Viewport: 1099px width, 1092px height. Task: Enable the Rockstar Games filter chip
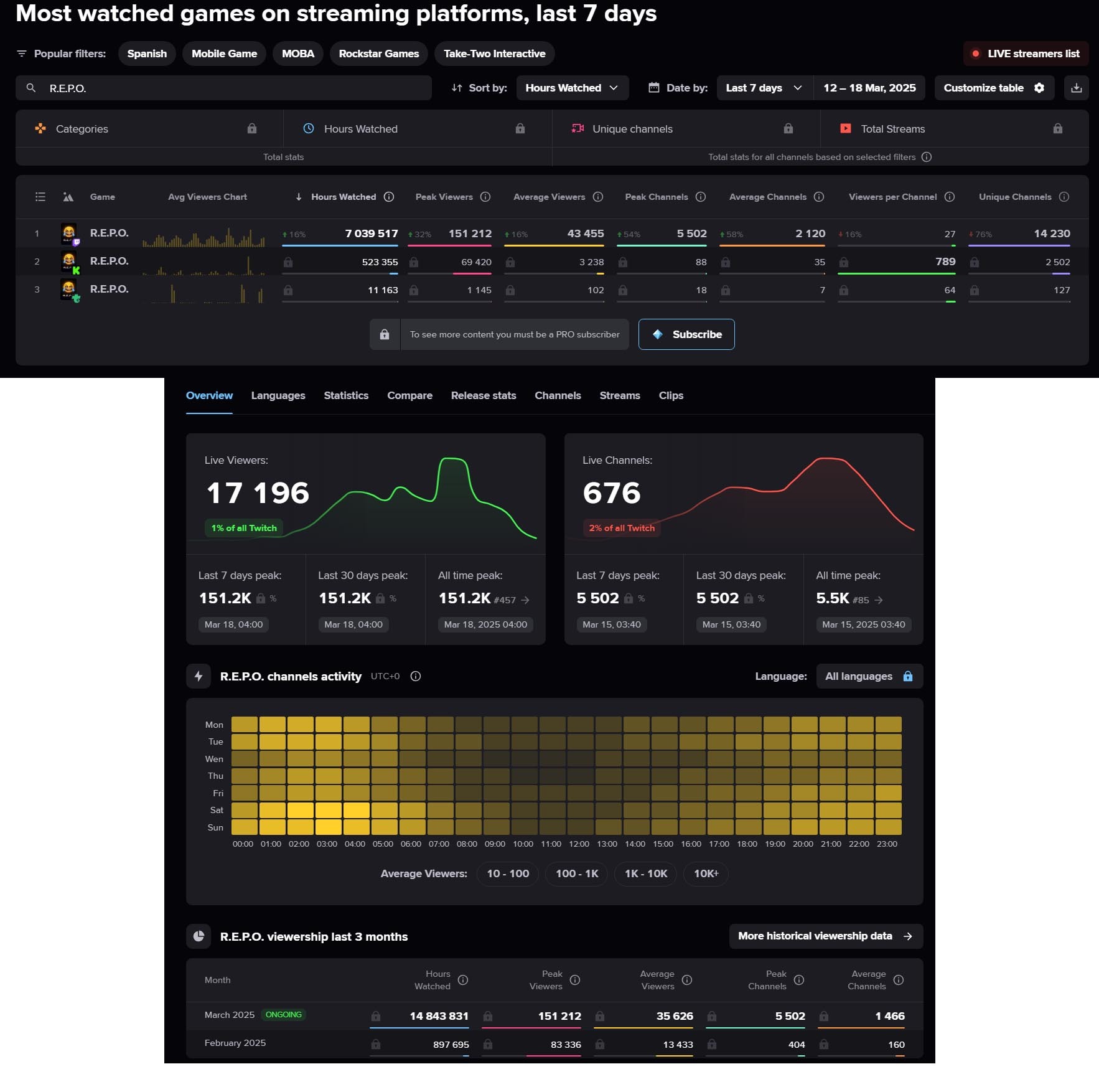[x=378, y=54]
